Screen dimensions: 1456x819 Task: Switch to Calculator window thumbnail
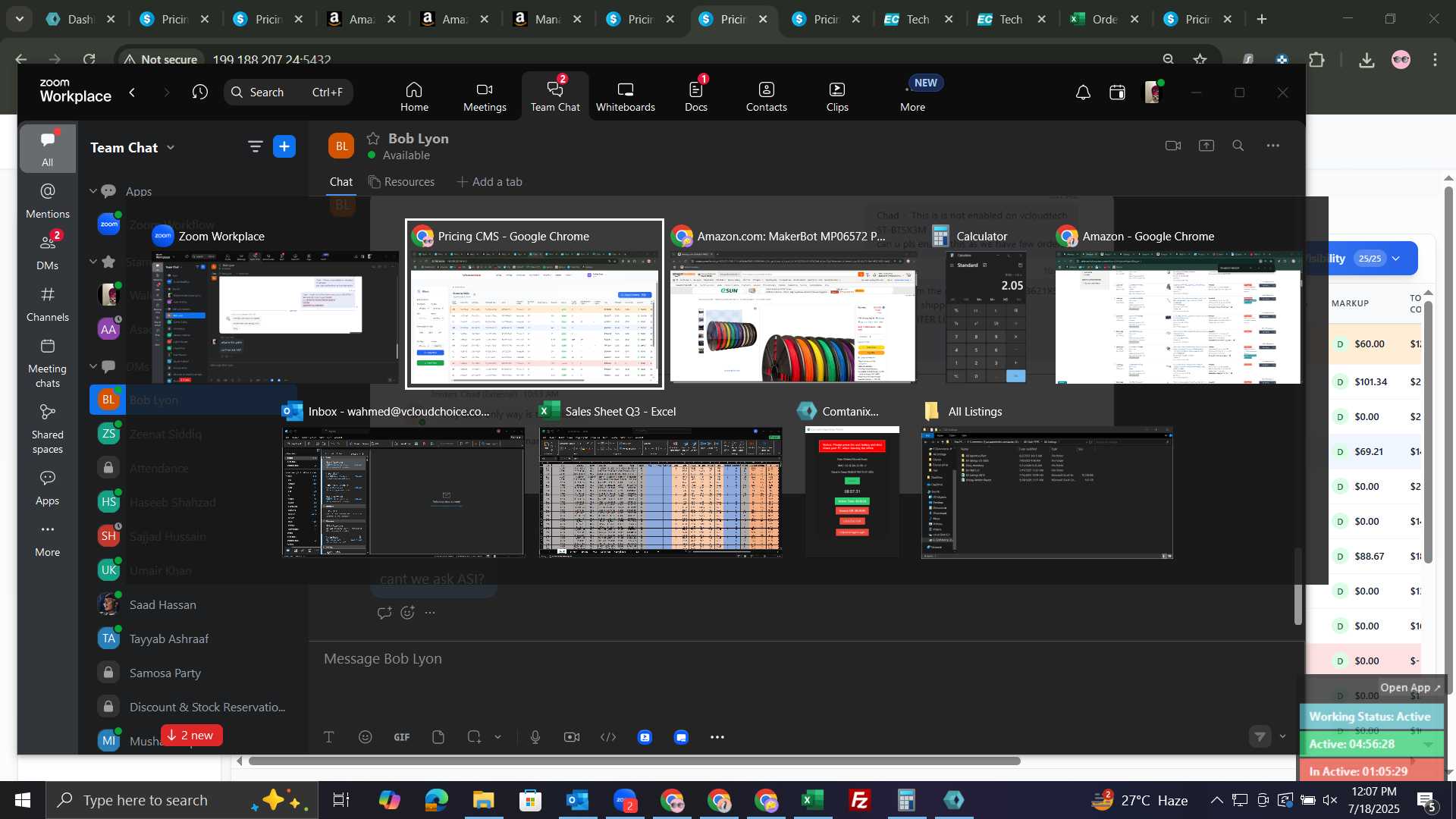[x=984, y=304]
